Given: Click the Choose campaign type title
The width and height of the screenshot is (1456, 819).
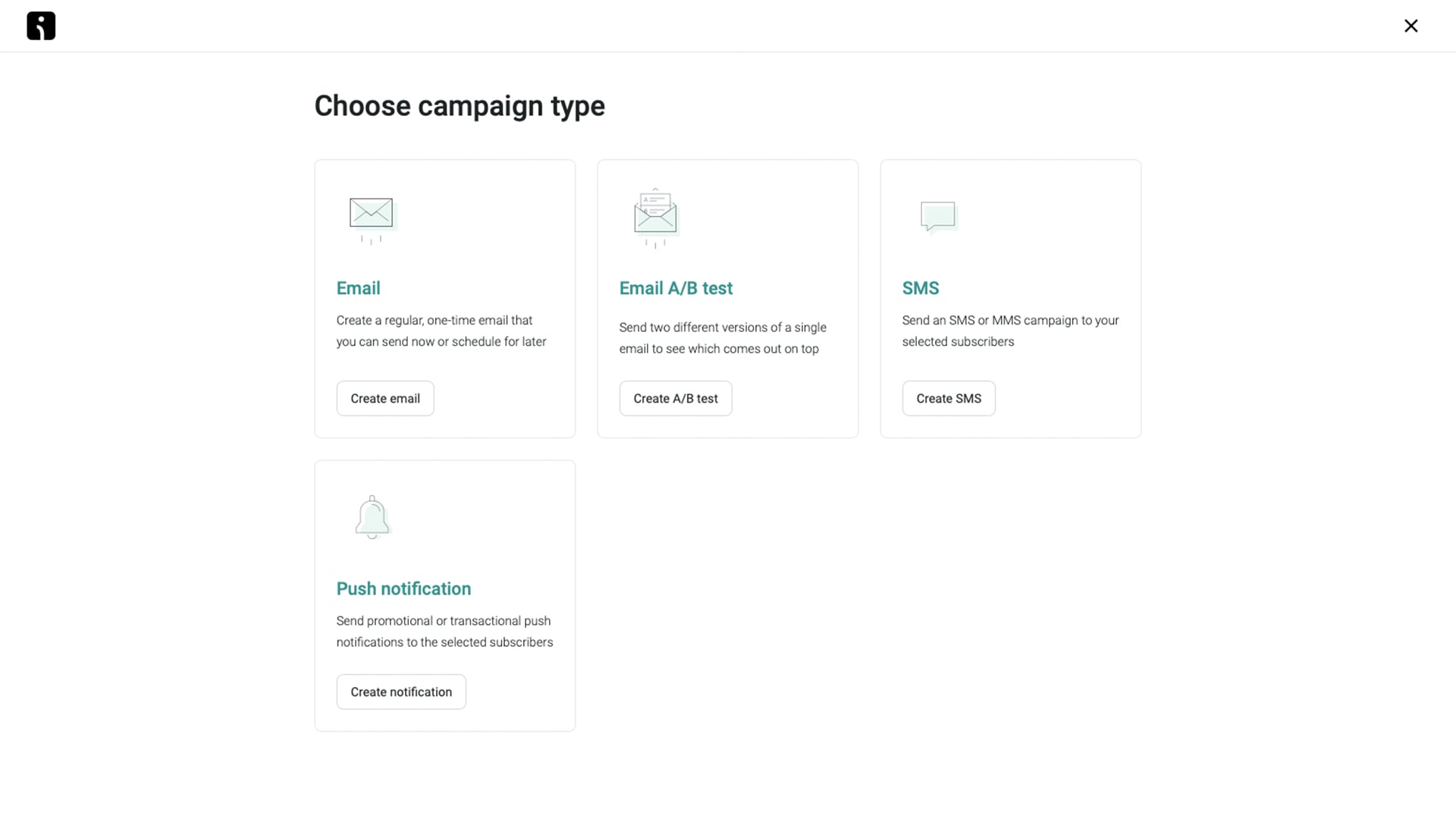Looking at the screenshot, I should pyautogui.click(x=460, y=106).
